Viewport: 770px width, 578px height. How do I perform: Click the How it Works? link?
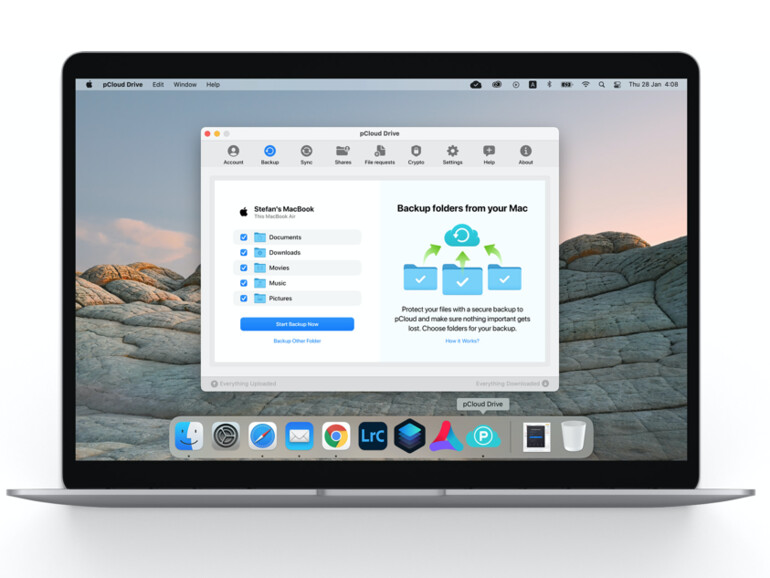462,341
